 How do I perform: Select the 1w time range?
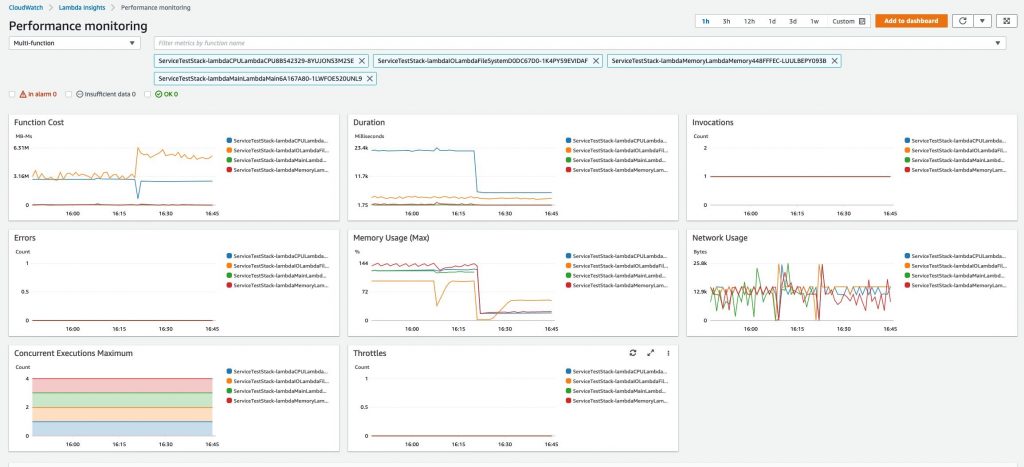814,21
